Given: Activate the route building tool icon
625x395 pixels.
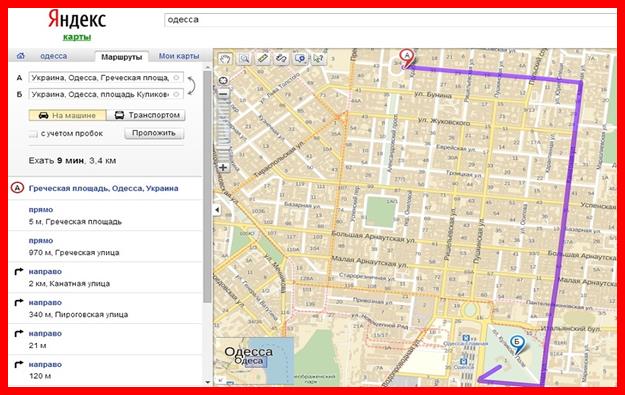Looking at the screenshot, I should pyautogui.click(x=281, y=59).
